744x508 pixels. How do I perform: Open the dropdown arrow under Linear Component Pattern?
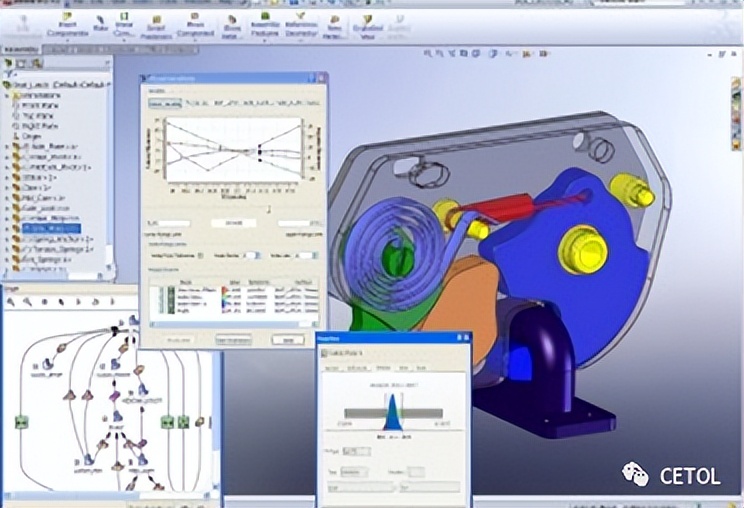123,41
